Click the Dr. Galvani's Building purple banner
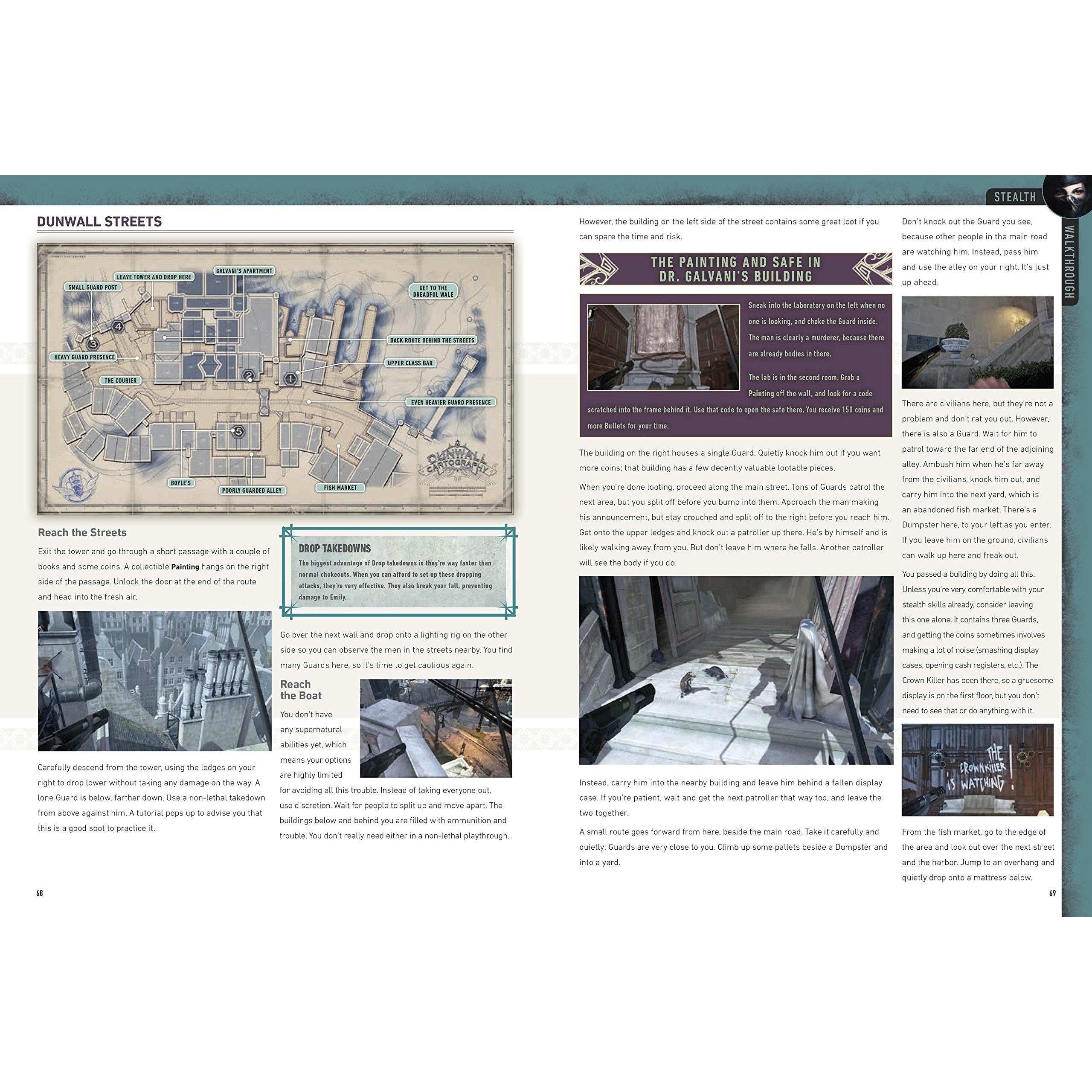This screenshot has width=1092, height=1092. tap(736, 269)
